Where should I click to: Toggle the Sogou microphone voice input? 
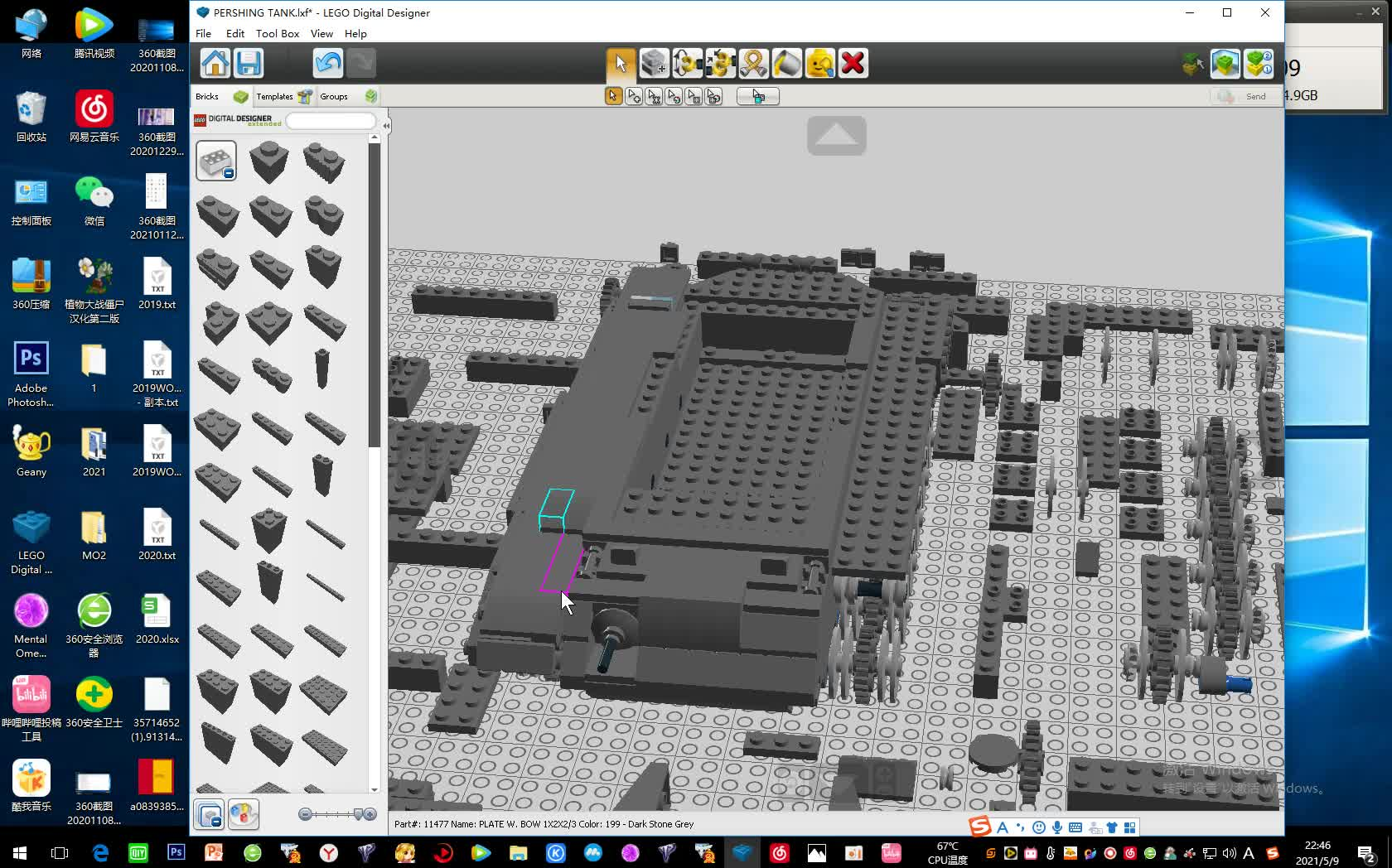pyautogui.click(x=1057, y=827)
